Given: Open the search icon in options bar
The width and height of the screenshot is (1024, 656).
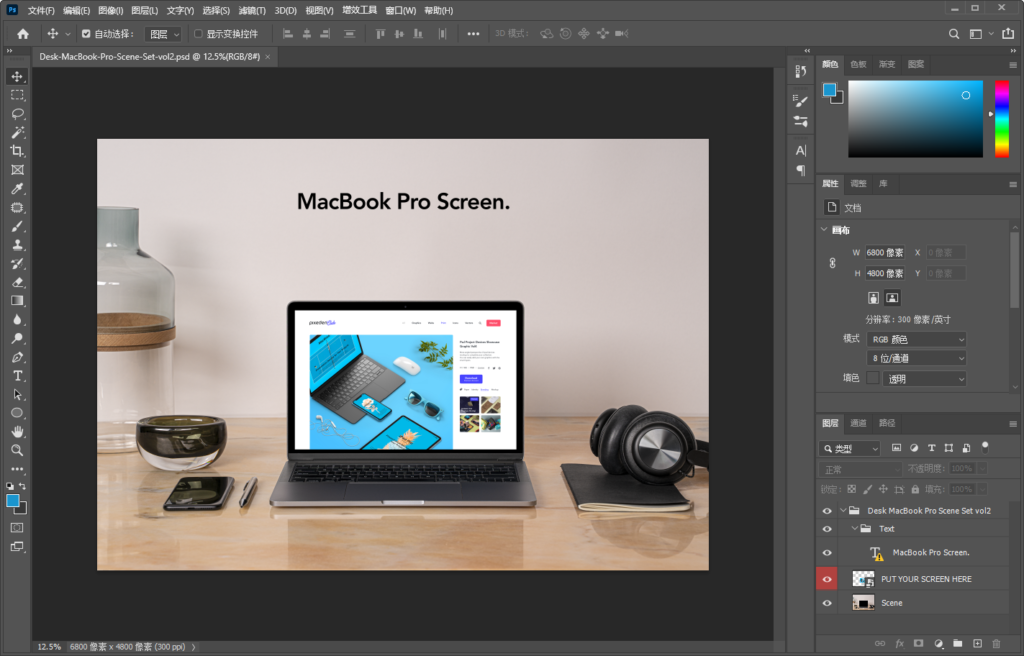Looking at the screenshot, I should point(954,34).
